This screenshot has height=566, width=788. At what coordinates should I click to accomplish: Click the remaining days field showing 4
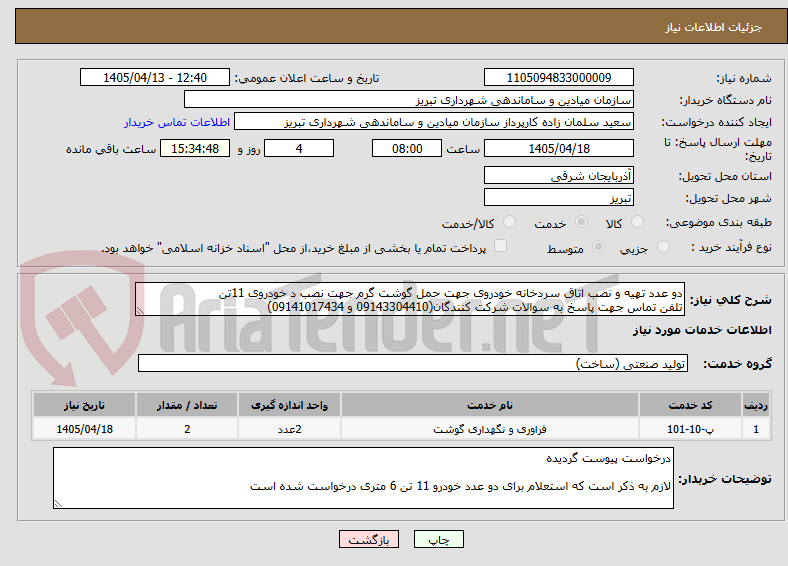tap(299, 148)
